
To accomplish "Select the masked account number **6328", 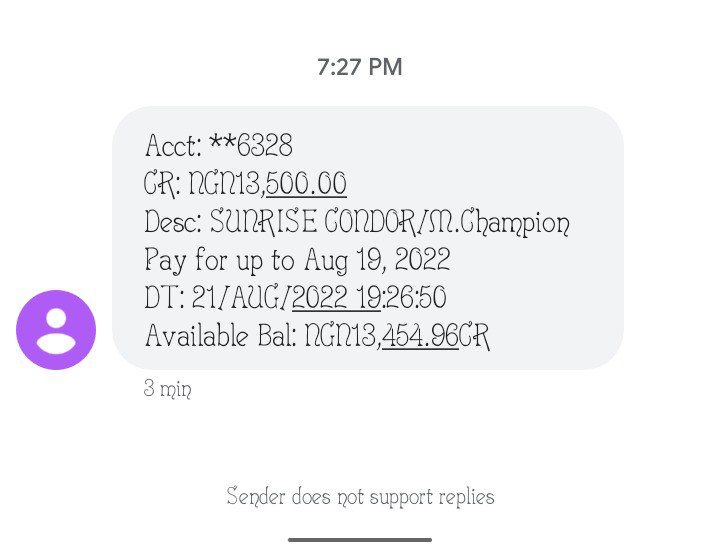I will tap(251, 145).
